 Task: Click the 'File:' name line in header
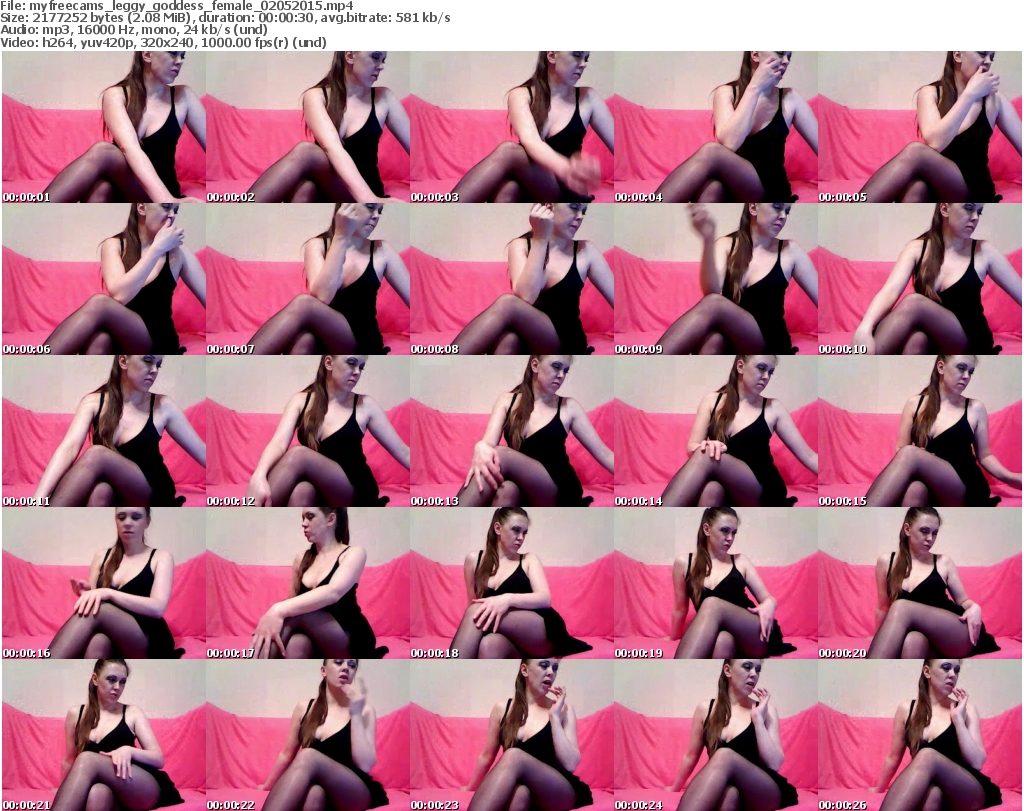177,6
